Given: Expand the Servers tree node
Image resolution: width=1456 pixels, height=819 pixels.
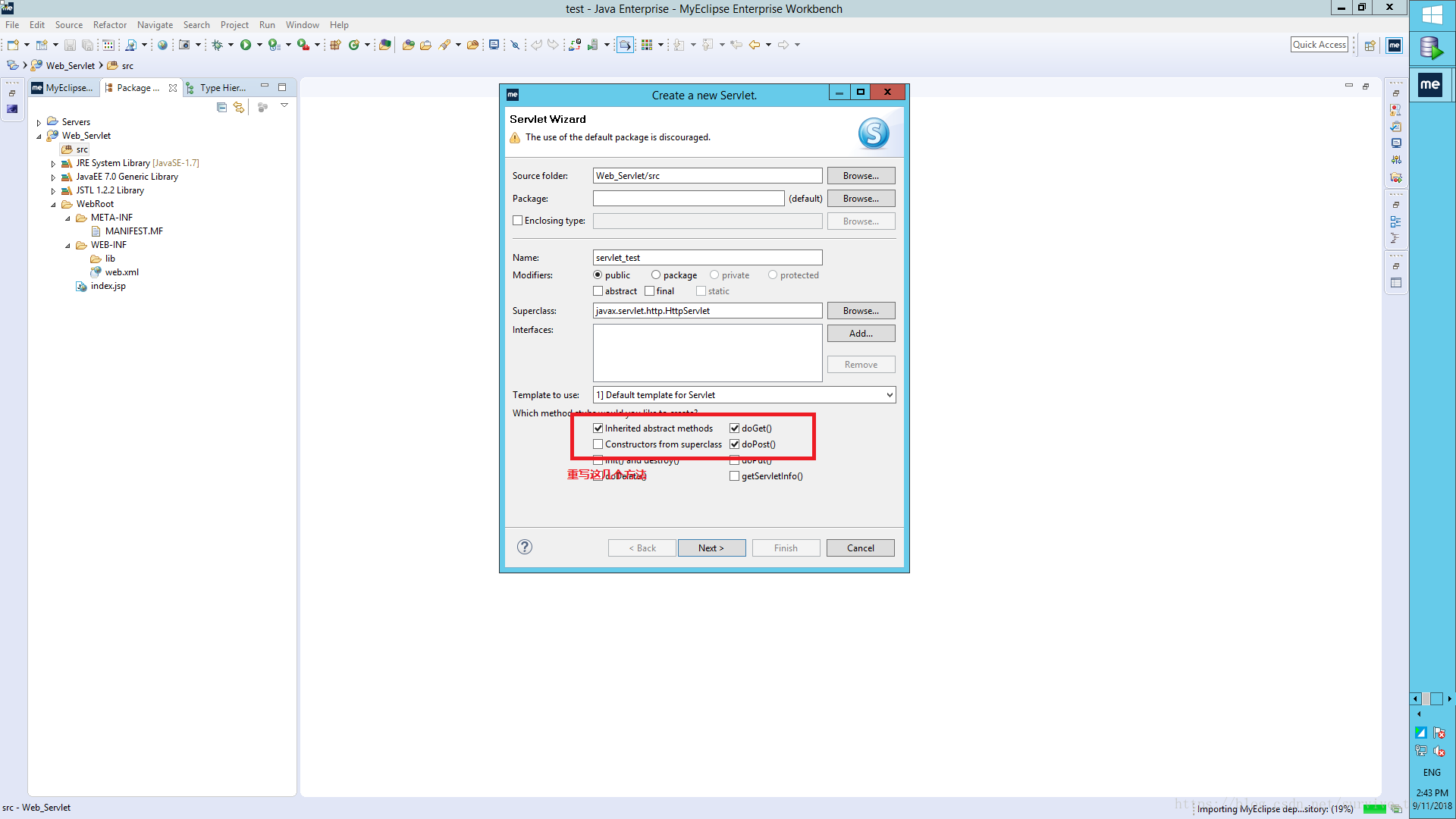Looking at the screenshot, I should [39, 122].
